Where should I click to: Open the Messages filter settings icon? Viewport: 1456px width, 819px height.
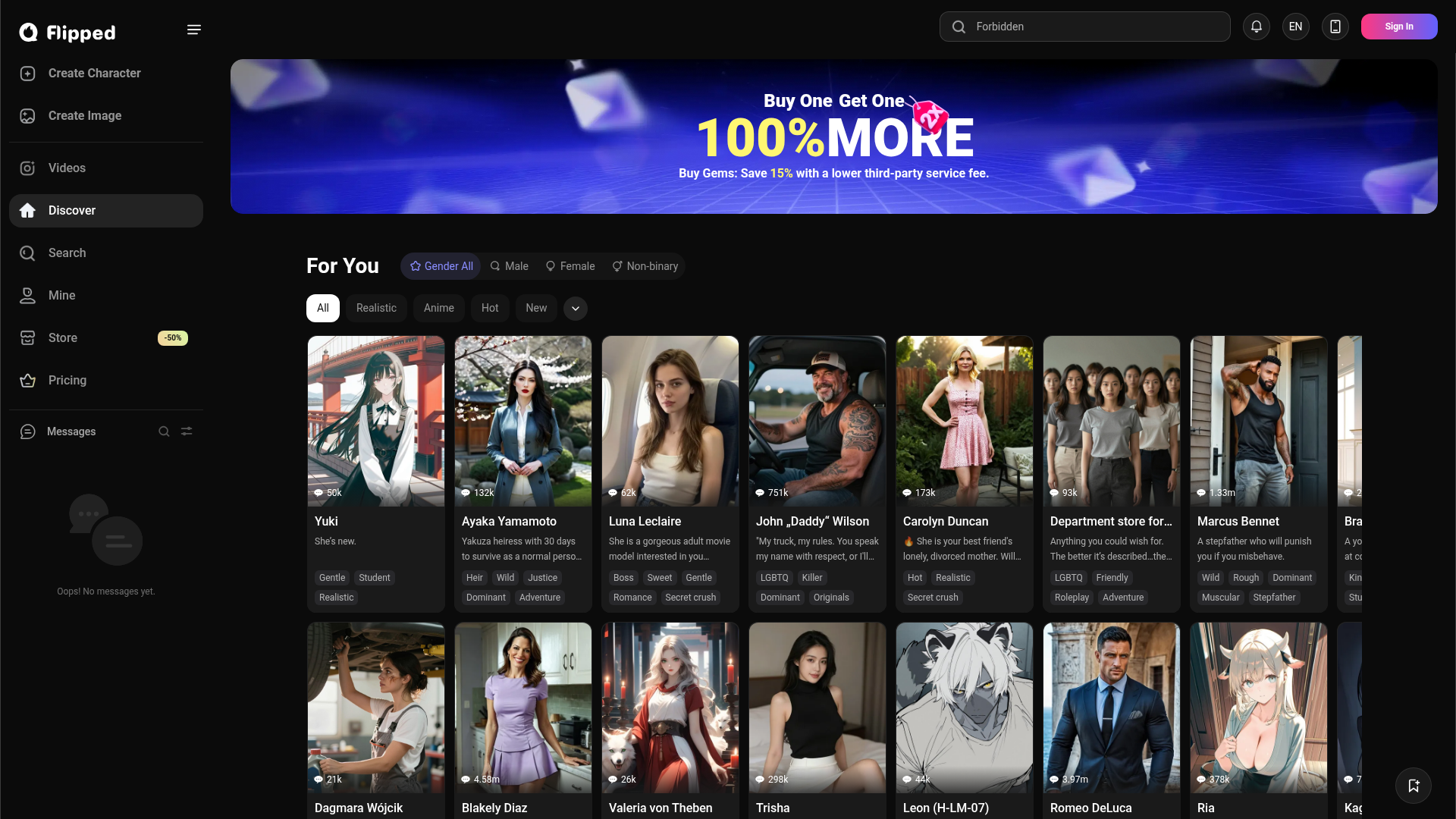pos(187,431)
